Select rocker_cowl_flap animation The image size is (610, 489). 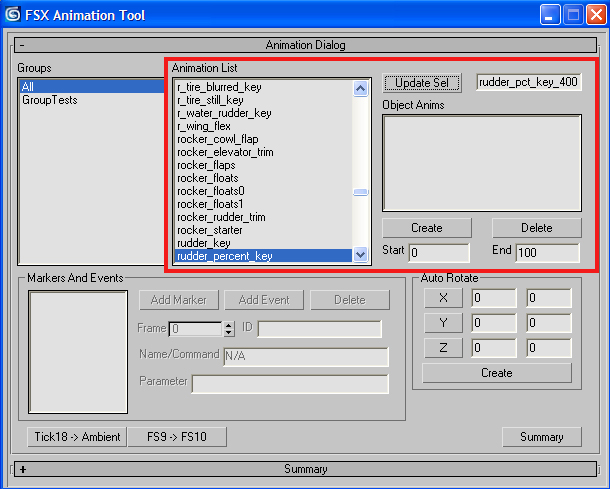[x=264, y=139]
